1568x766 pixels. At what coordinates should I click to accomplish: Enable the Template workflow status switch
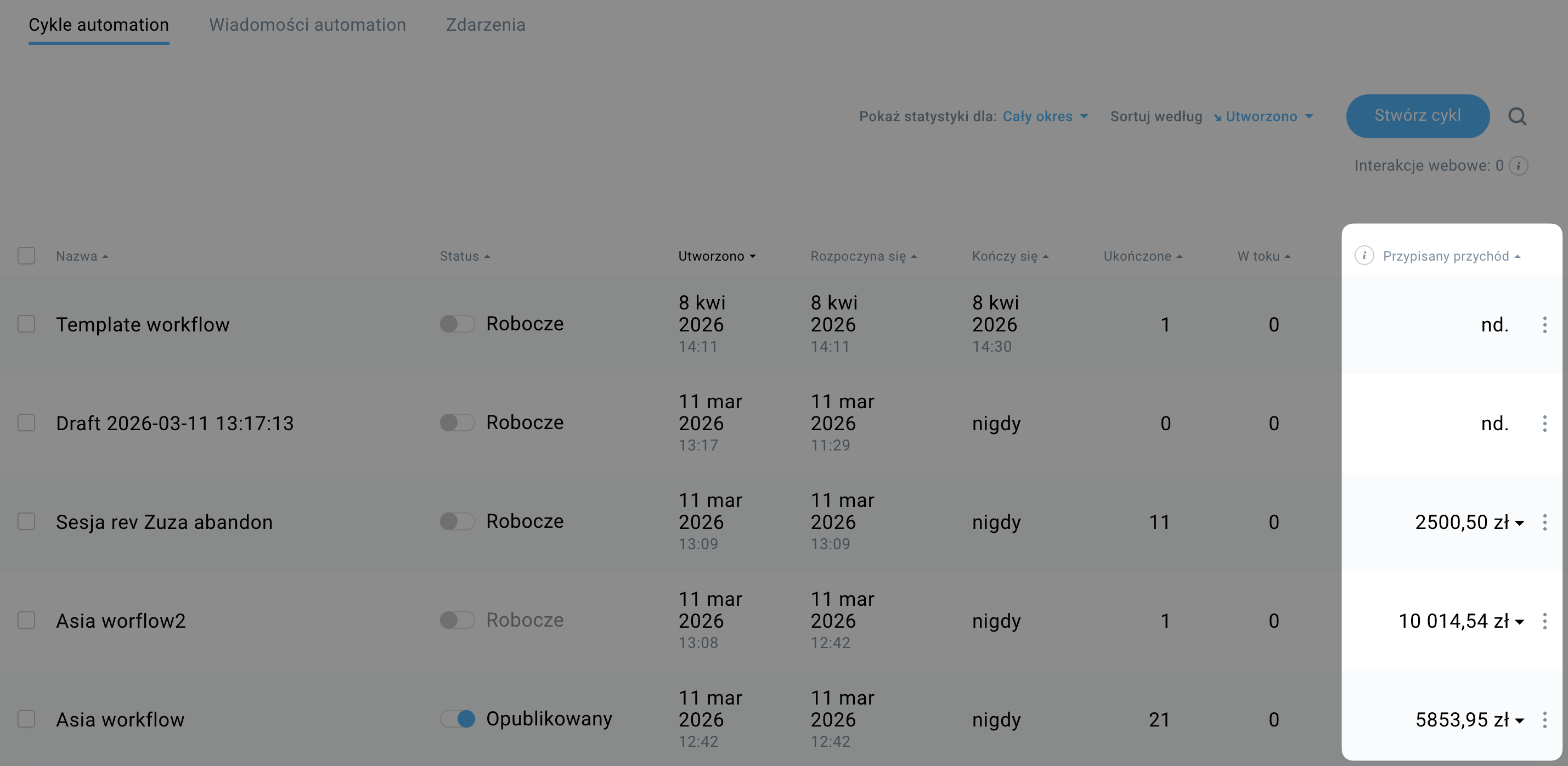(458, 324)
